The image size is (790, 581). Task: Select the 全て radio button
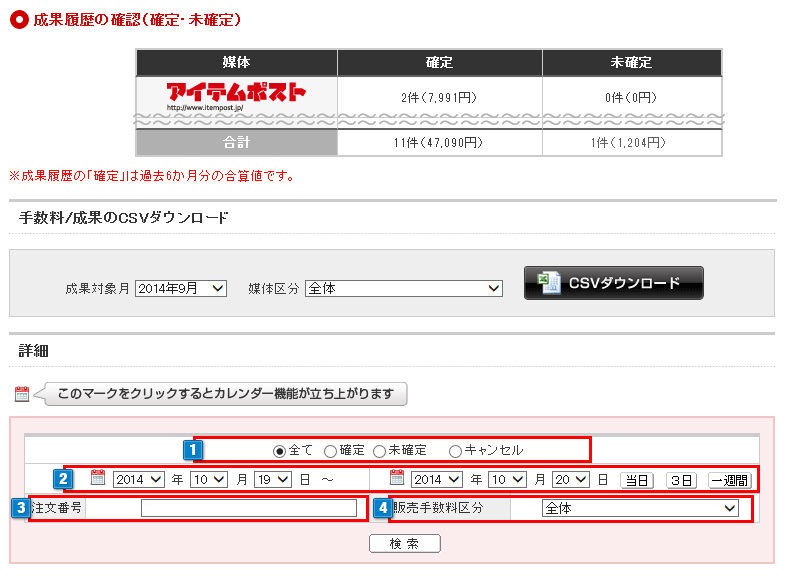pyautogui.click(x=279, y=451)
